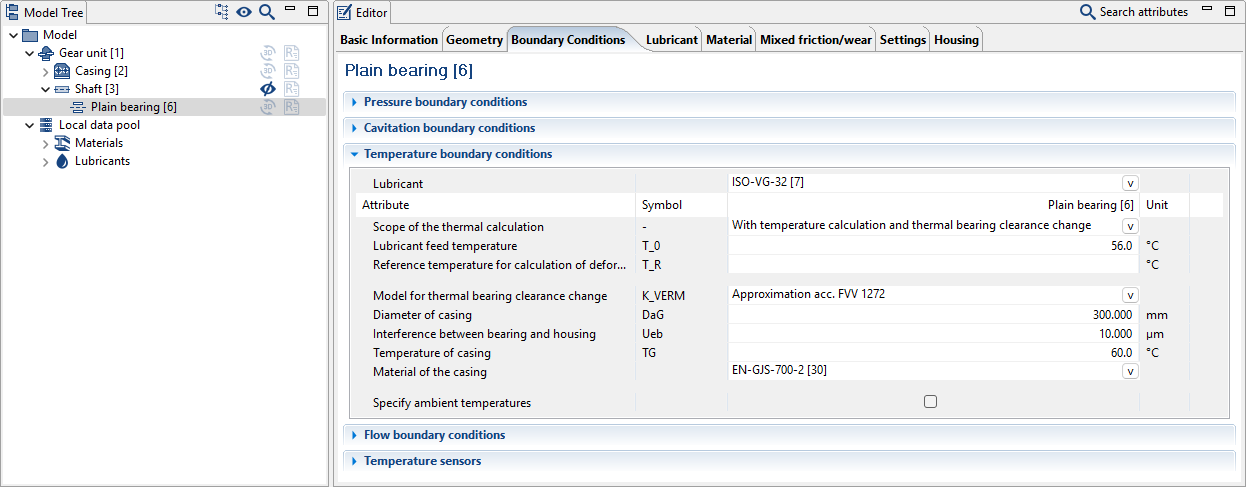The image size is (1246, 487).
Task: Click the search magnifier in Model Tree toolbar
Action: pos(266,12)
